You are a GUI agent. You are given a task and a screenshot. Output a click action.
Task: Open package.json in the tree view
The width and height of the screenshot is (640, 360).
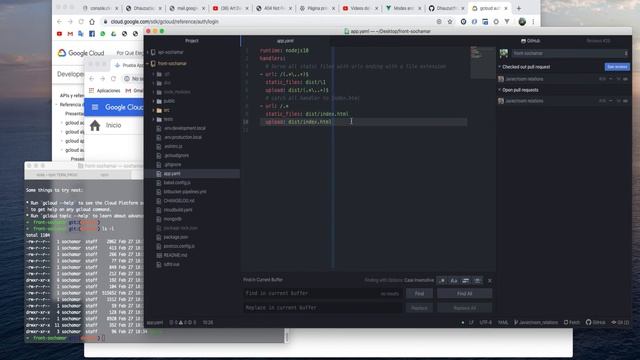pyautogui.click(x=176, y=237)
